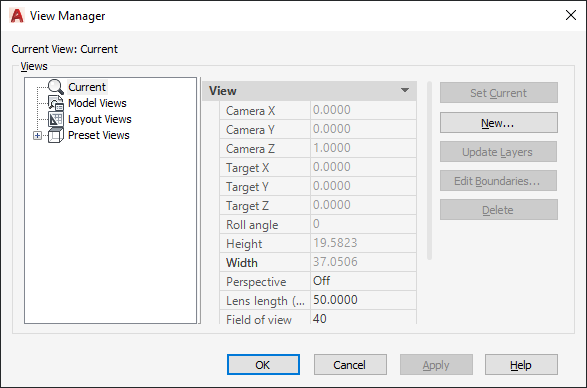Click the Width value 37.0506

pos(335,261)
